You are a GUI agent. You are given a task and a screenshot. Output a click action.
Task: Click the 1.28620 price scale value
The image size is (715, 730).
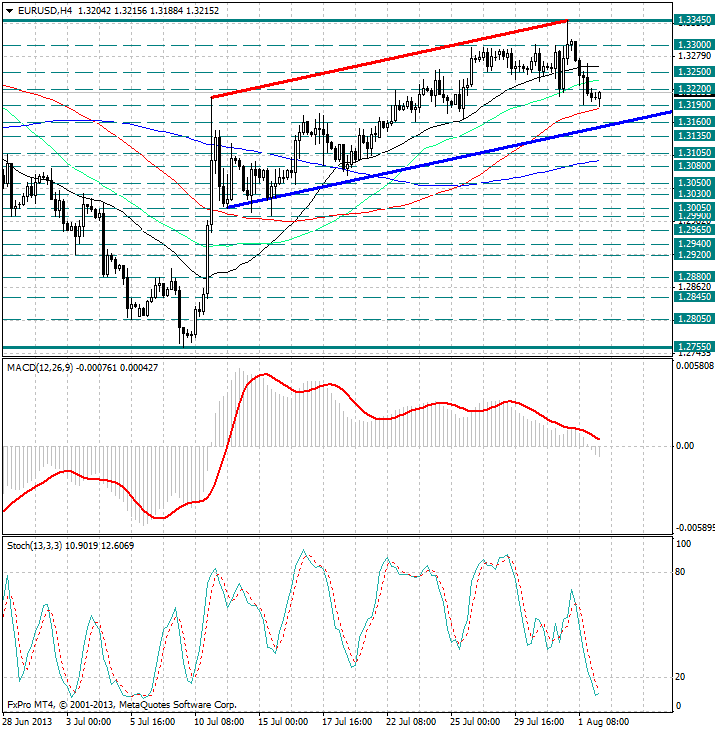click(695, 287)
